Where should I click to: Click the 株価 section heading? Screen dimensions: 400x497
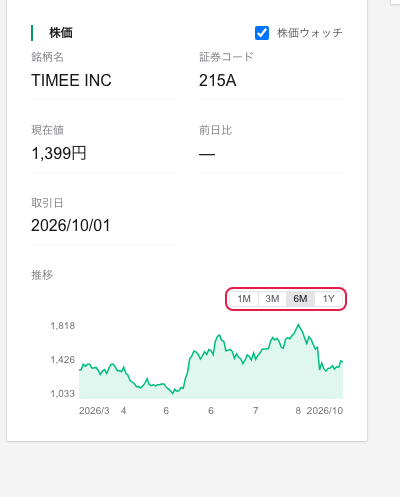pos(61,33)
